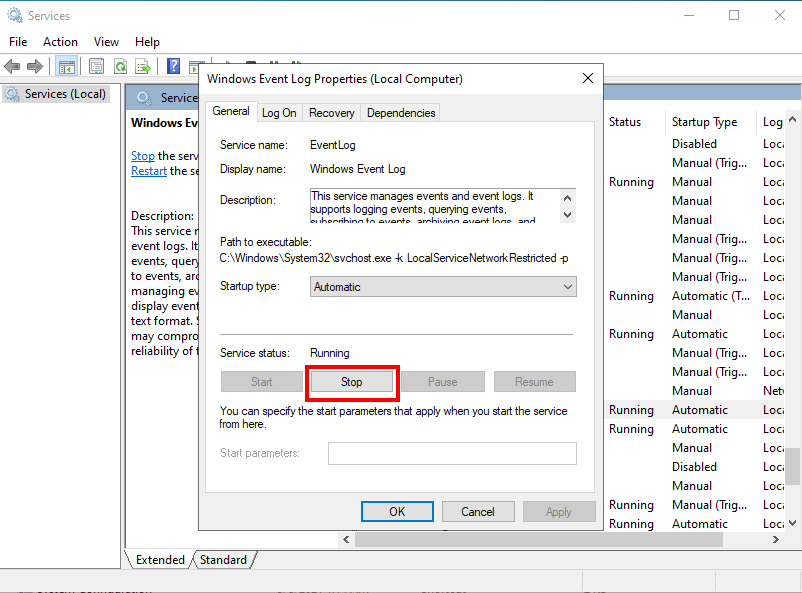Dismiss the dialog with Cancel
Screen dimensions: 802x593
click(x=478, y=512)
